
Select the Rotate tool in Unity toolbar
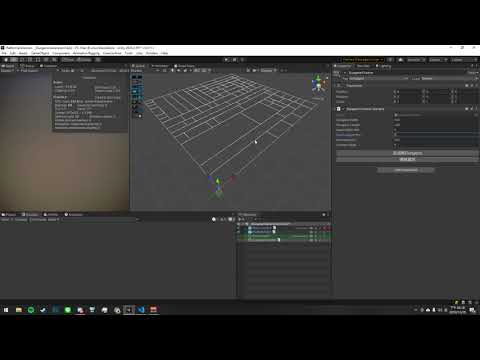(22, 60)
